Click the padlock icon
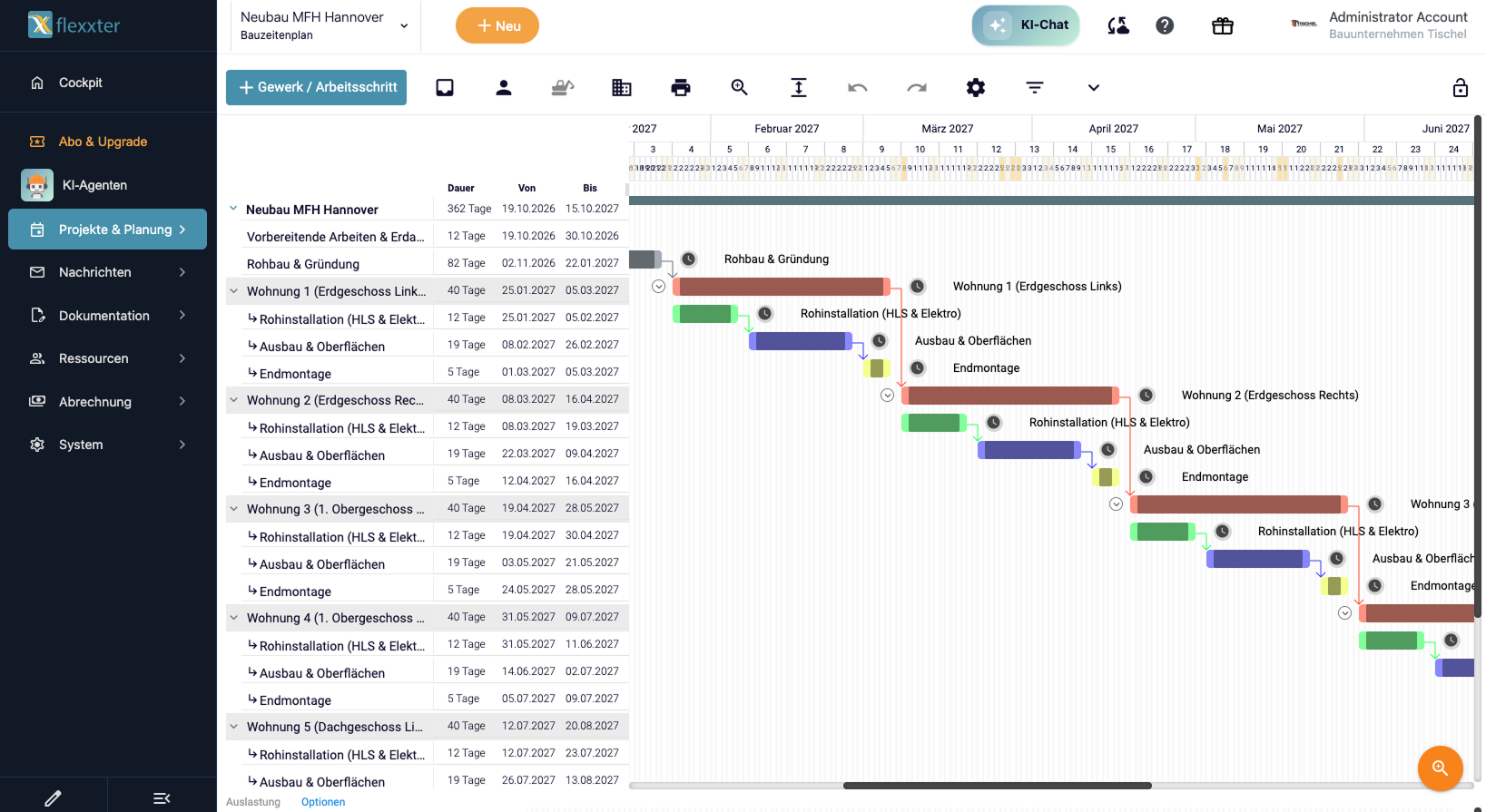This screenshot has width=1486, height=812. (x=1461, y=87)
